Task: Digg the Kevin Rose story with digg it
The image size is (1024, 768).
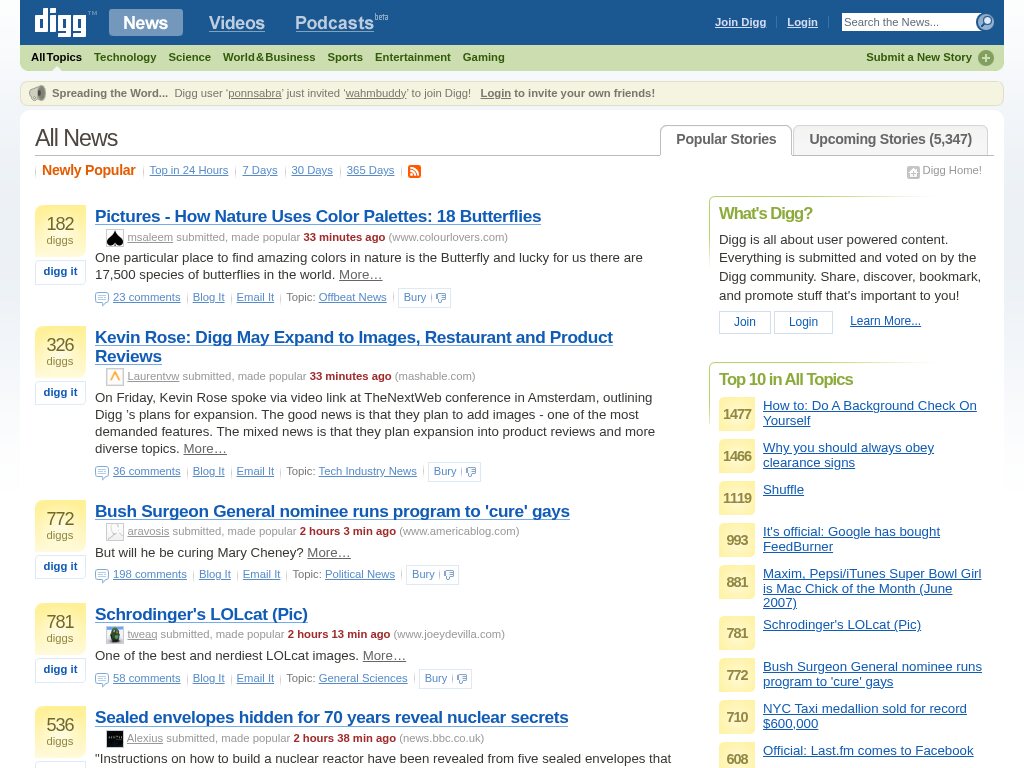Action: (x=60, y=392)
